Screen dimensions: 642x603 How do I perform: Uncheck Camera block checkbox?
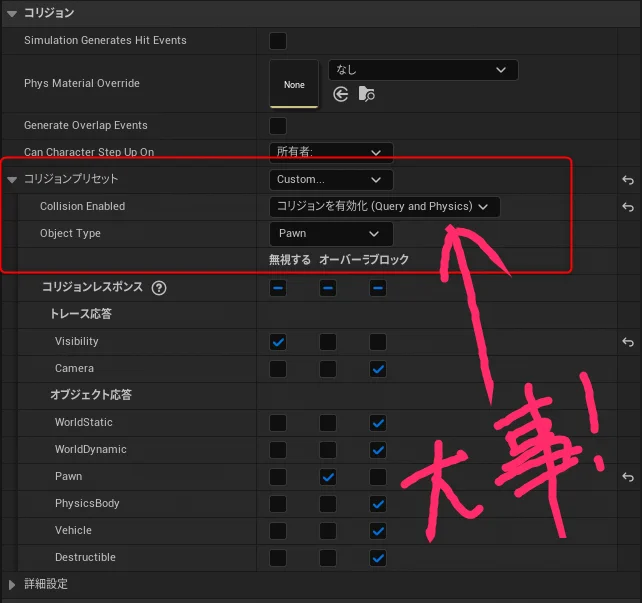(x=378, y=369)
